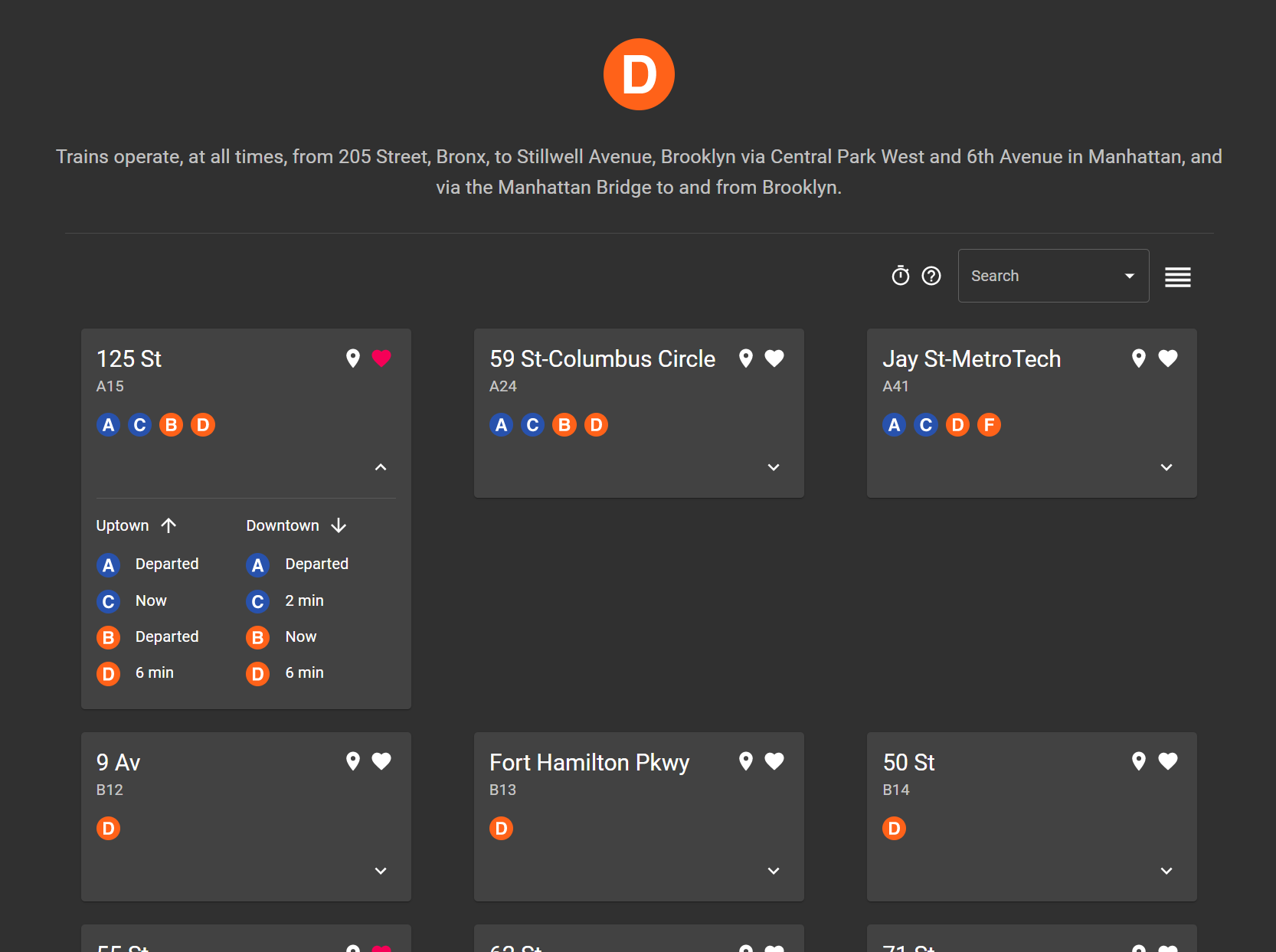Expand 59 St-Columbus Circle arrivals

(x=774, y=467)
